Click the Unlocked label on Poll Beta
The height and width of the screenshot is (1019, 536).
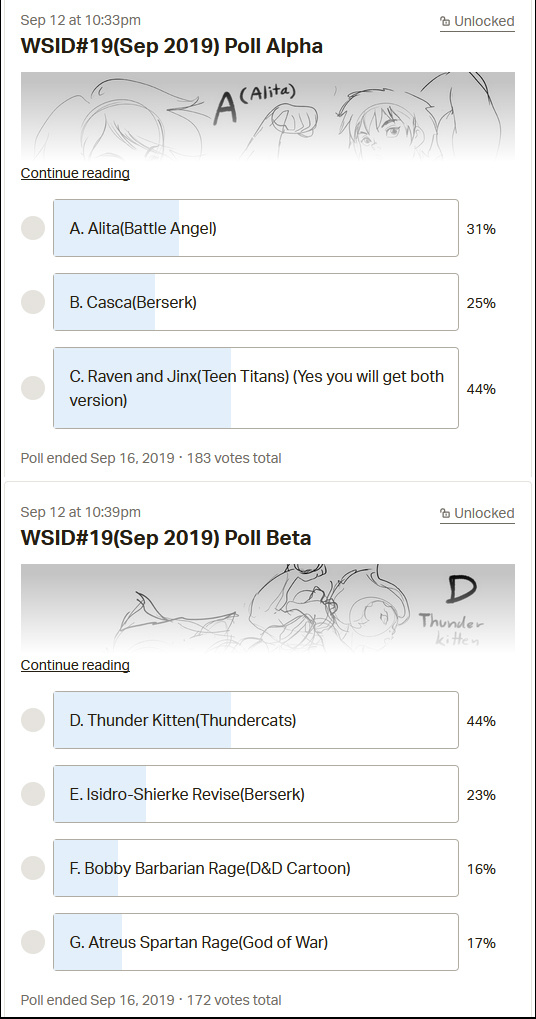[x=484, y=513]
